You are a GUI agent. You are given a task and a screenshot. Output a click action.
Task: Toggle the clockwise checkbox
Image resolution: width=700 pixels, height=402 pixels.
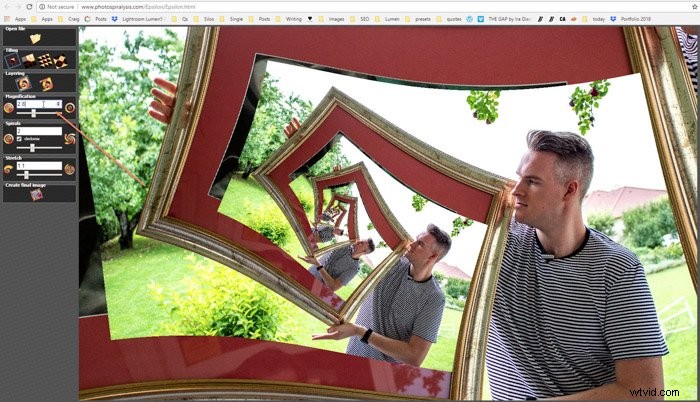point(19,139)
